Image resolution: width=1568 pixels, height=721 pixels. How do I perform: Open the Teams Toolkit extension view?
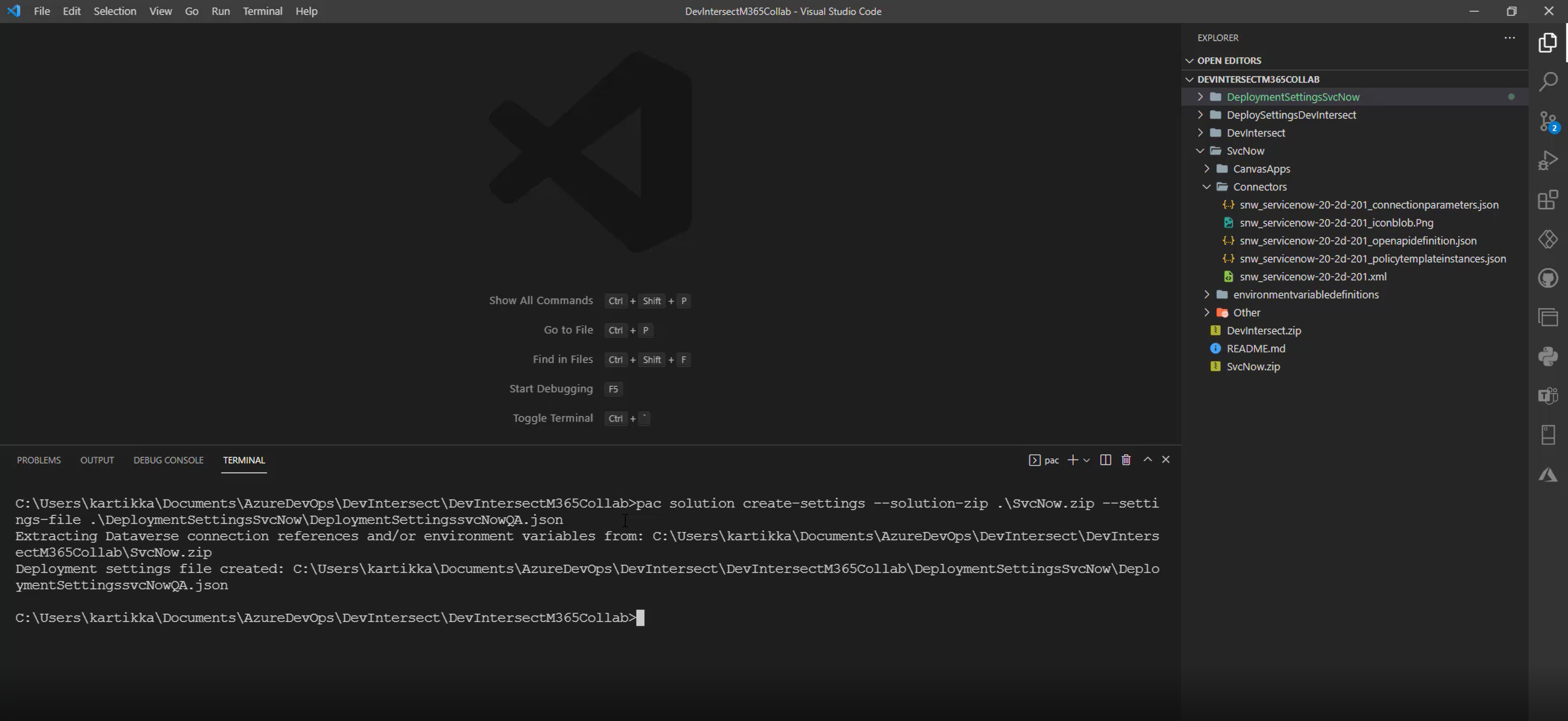[x=1548, y=395]
